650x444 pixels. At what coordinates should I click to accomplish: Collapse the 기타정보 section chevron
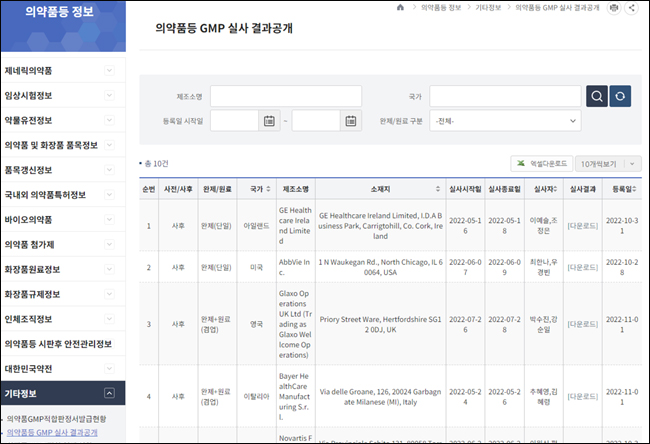click(x=109, y=393)
